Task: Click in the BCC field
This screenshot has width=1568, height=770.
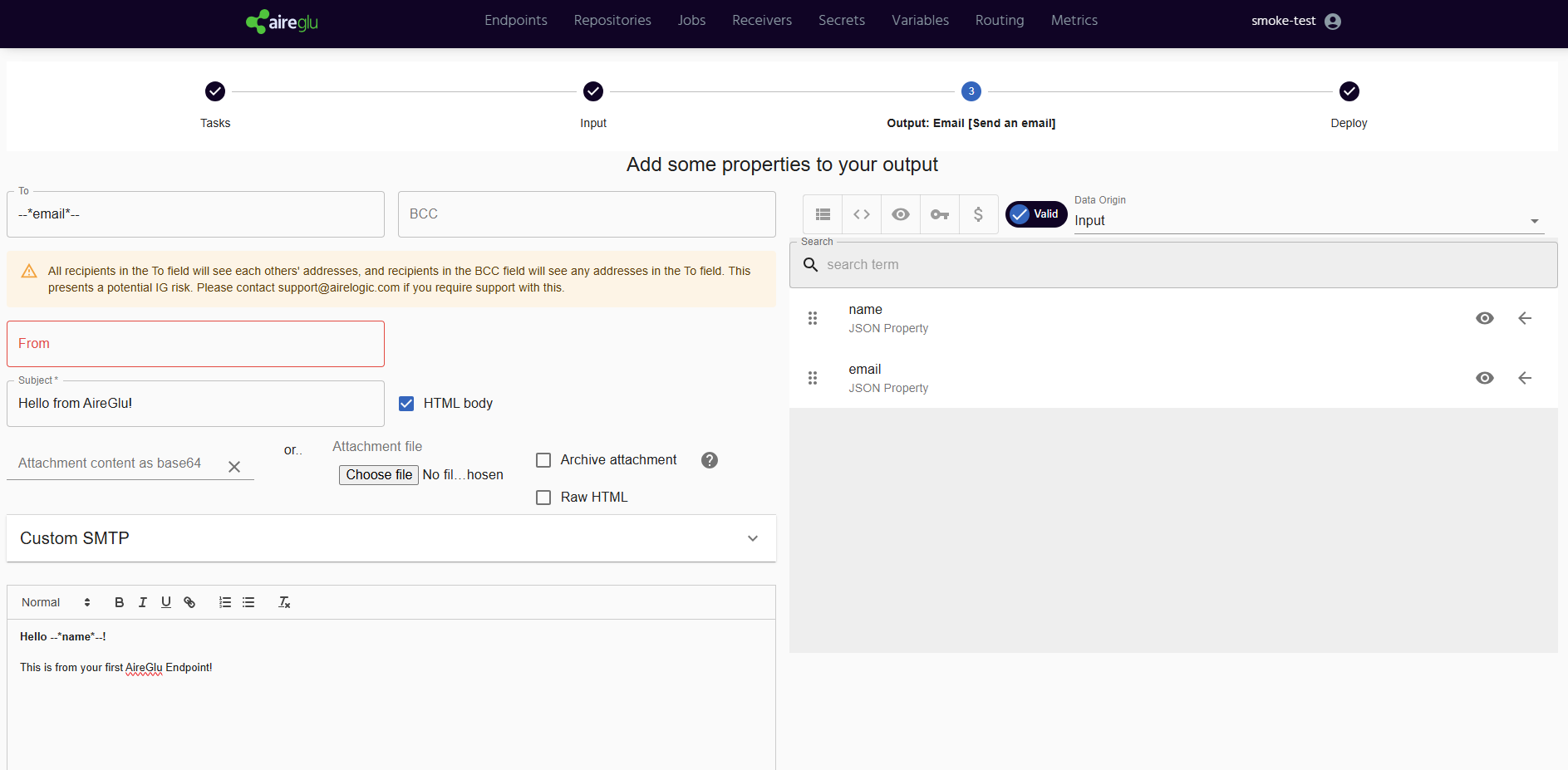Action: (587, 214)
